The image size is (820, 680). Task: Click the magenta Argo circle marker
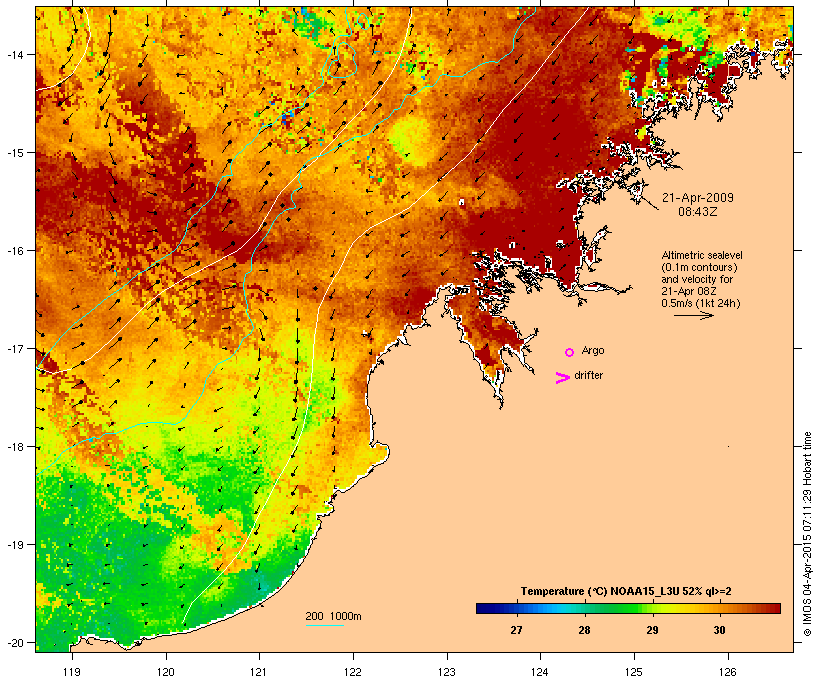click(x=570, y=353)
